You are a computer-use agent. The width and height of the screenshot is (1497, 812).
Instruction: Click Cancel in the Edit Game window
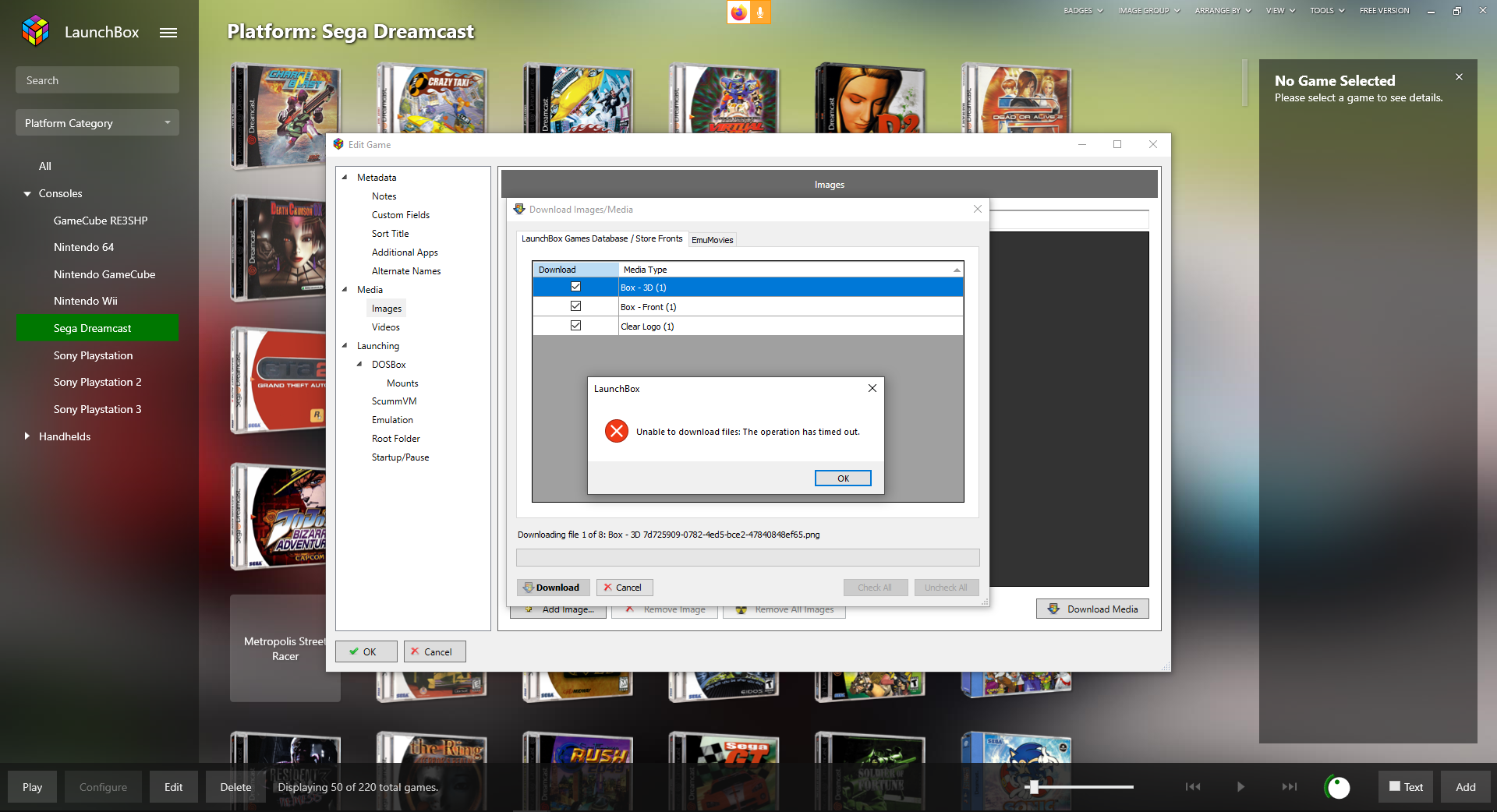(435, 651)
